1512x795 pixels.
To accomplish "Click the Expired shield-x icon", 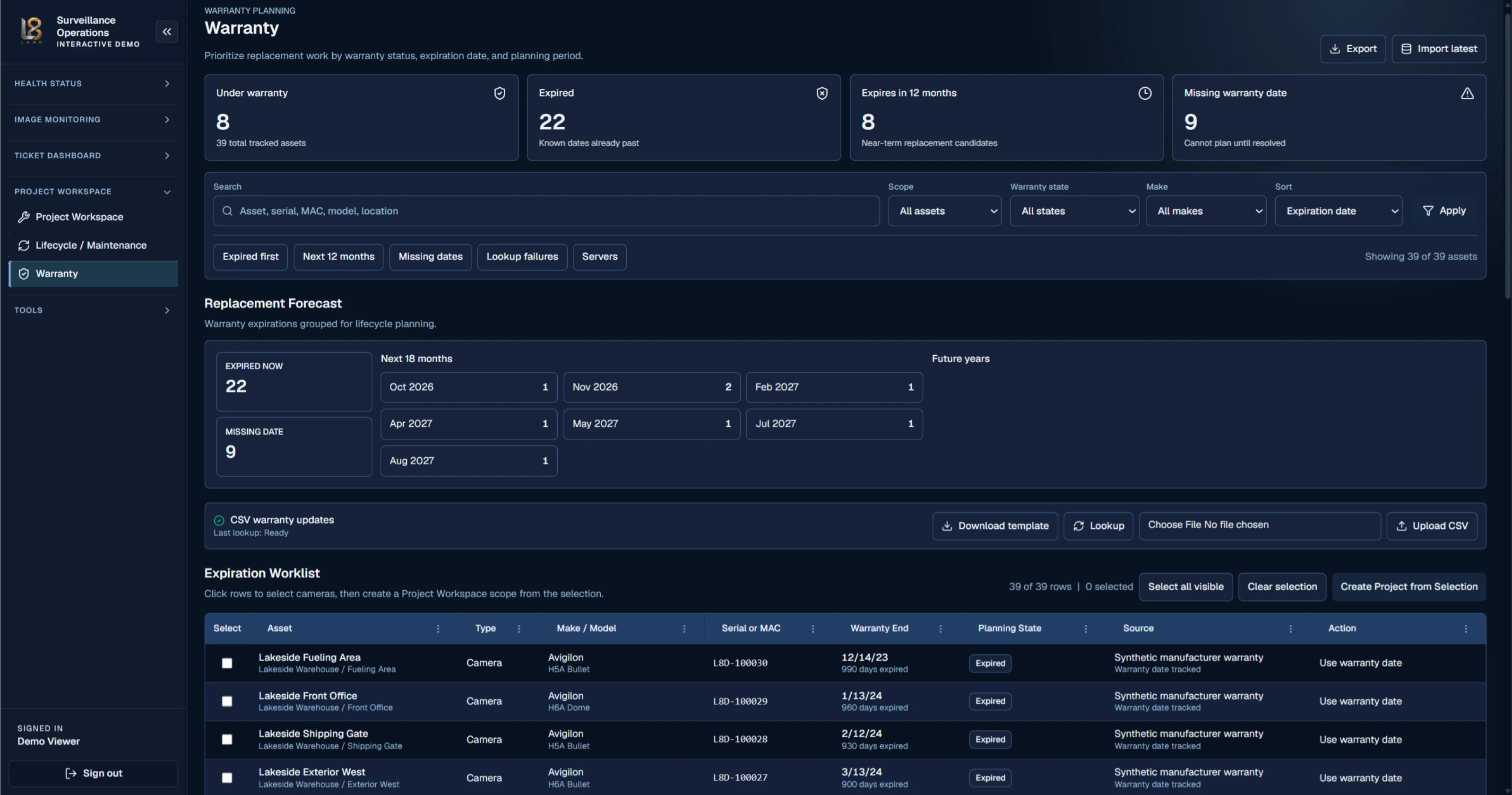I will [x=822, y=93].
